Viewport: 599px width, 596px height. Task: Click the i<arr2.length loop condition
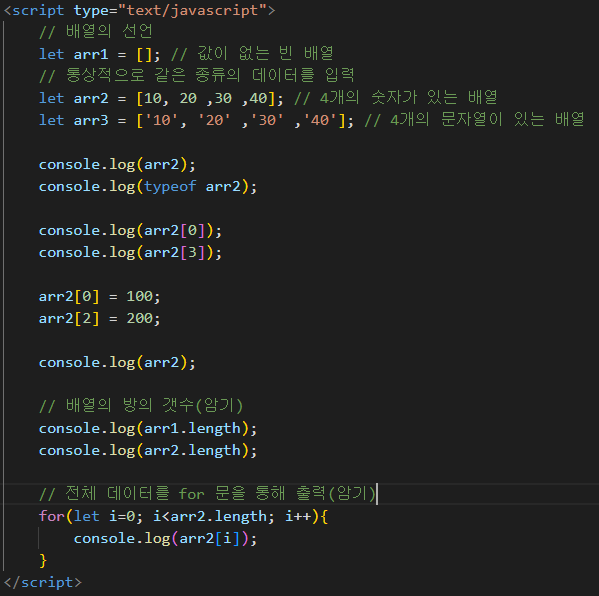click(x=210, y=517)
